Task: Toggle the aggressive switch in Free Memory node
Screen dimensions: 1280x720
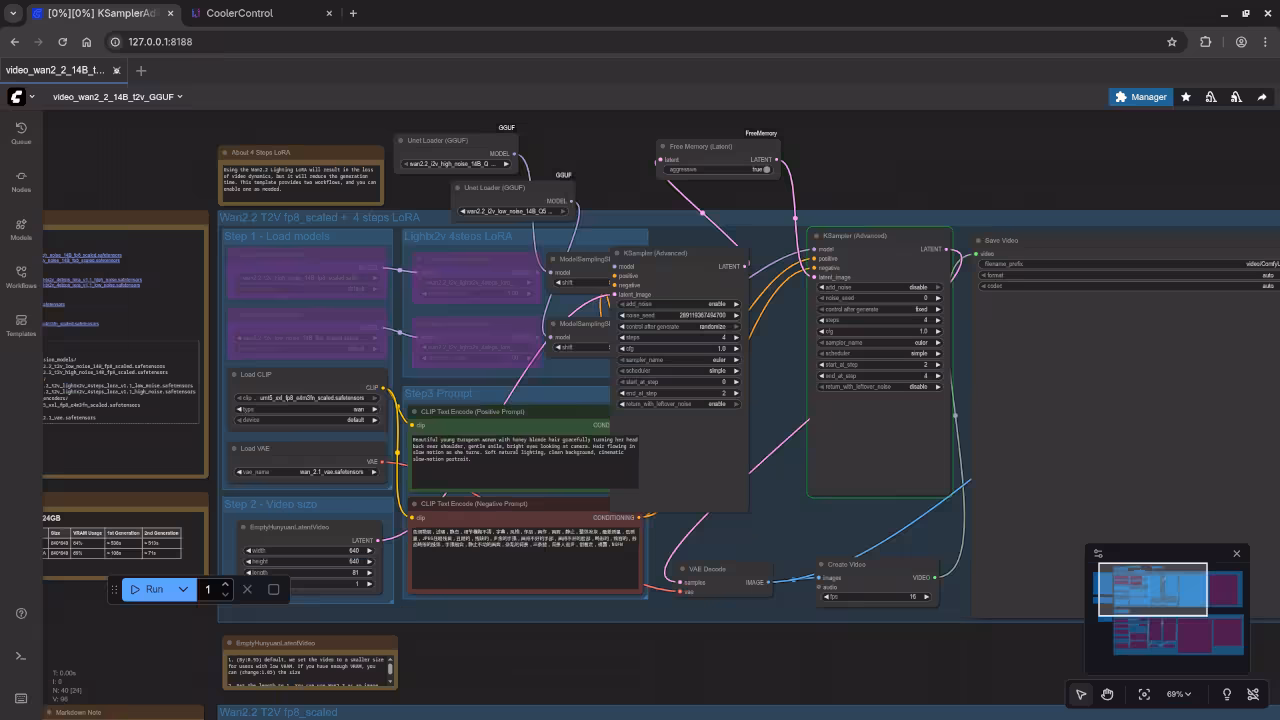Action: click(x=765, y=170)
